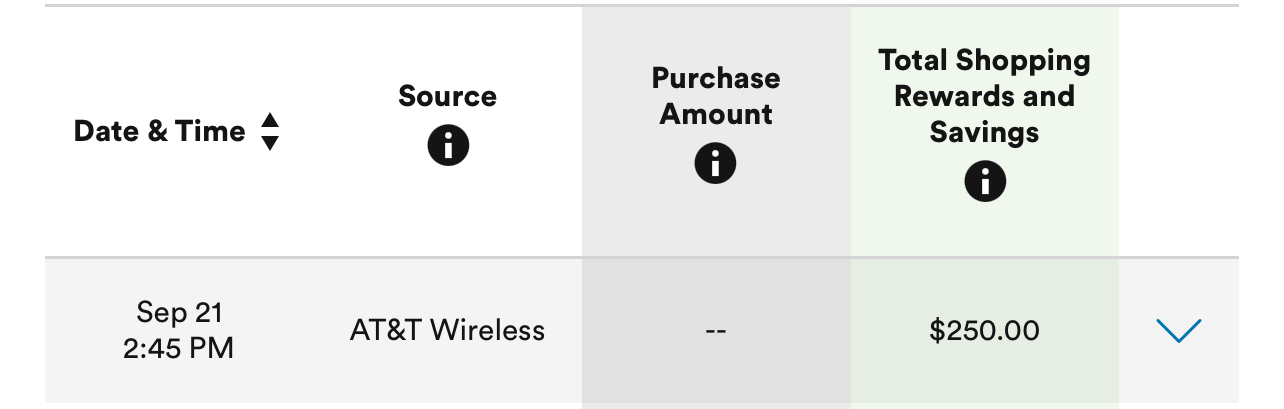Select the $250.00 rewards value

pos(984,330)
